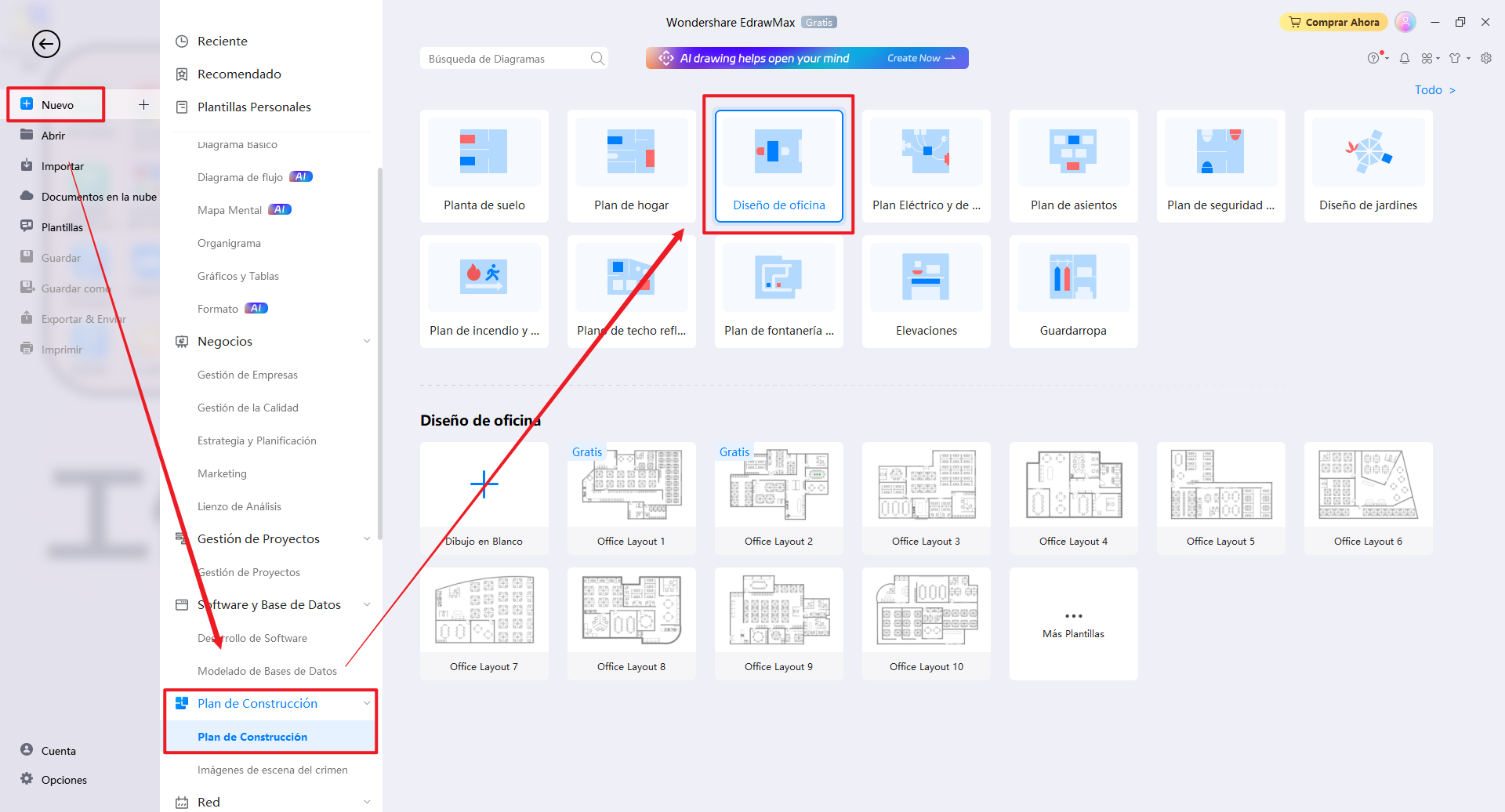The width and height of the screenshot is (1505, 812).
Task: Collapse the Gestión de Proyectos section
Action: pyautogui.click(x=367, y=539)
